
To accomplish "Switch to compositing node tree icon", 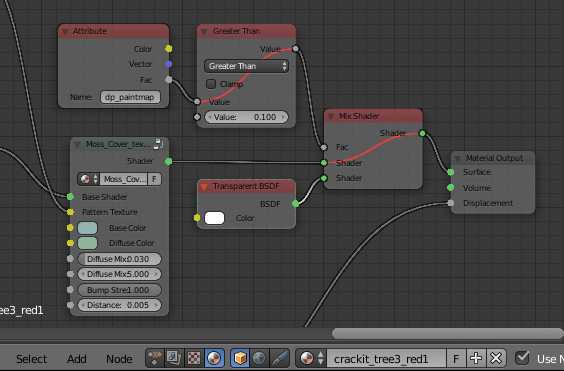I will (174, 358).
